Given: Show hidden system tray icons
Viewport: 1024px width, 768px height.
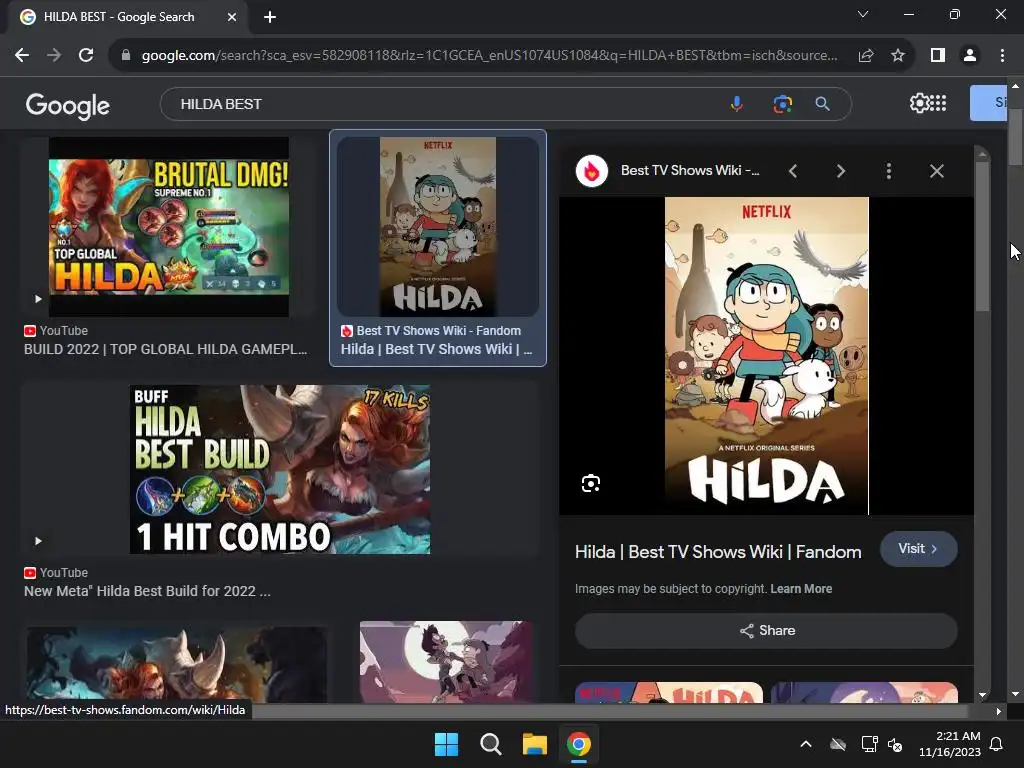Looking at the screenshot, I should click(x=806, y=744).
